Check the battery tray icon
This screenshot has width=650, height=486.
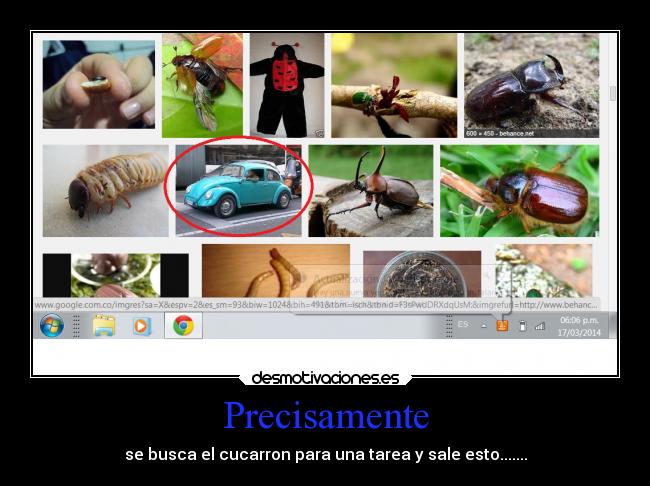[523, 326]
